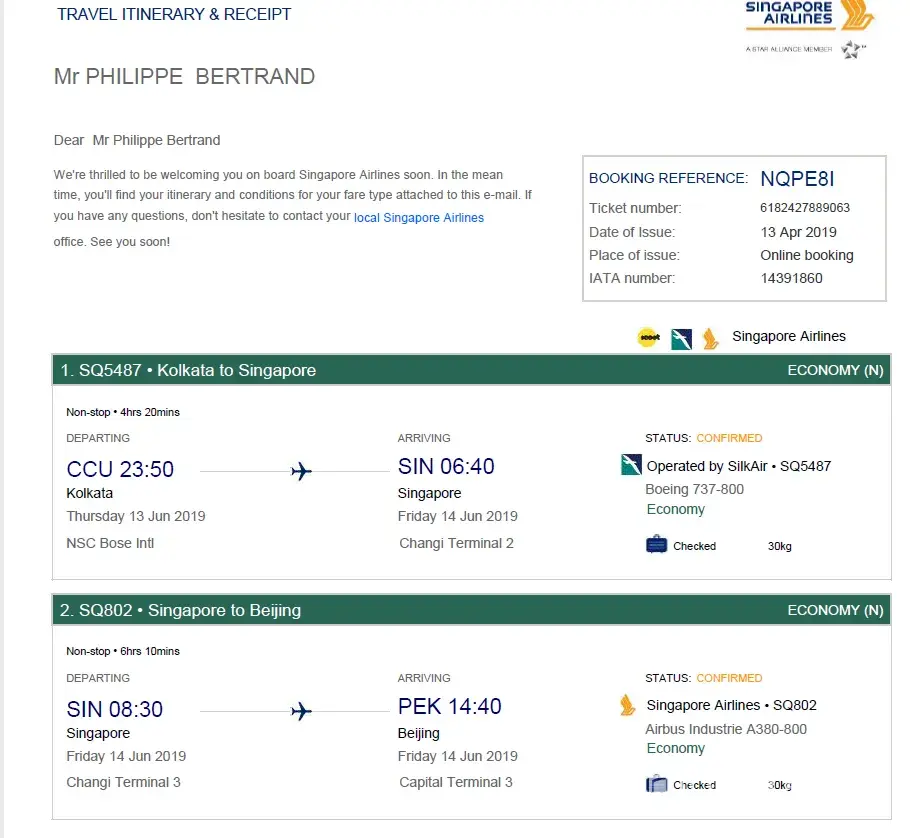Click the Economy link under Boeing 737-800
This screenshot has width=910, height=838.
pyautogui.click(x=675, y=509)
